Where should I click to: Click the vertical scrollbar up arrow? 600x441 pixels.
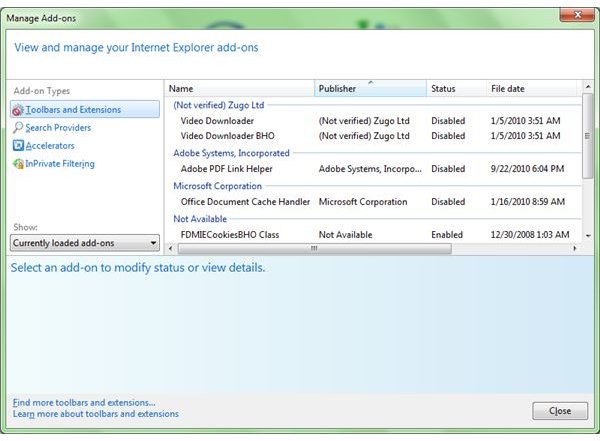click(587, 87)
